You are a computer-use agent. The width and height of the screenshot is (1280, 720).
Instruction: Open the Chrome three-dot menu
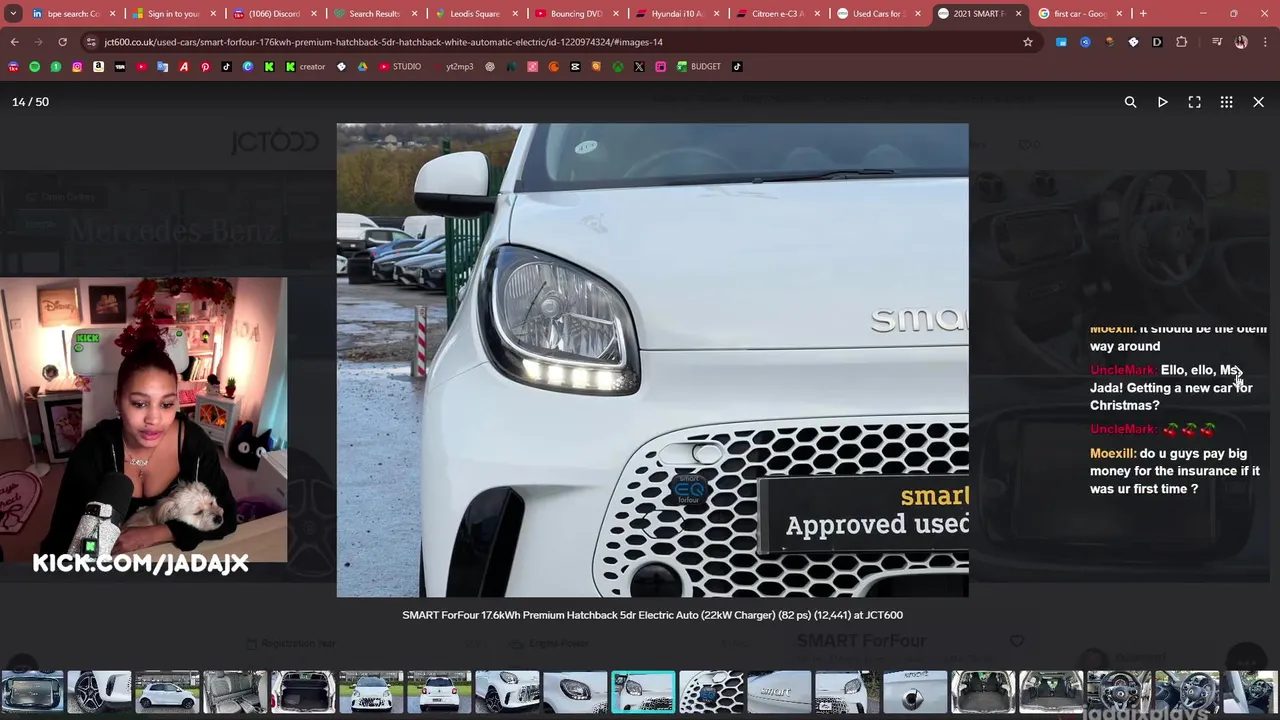[1265, 42]
